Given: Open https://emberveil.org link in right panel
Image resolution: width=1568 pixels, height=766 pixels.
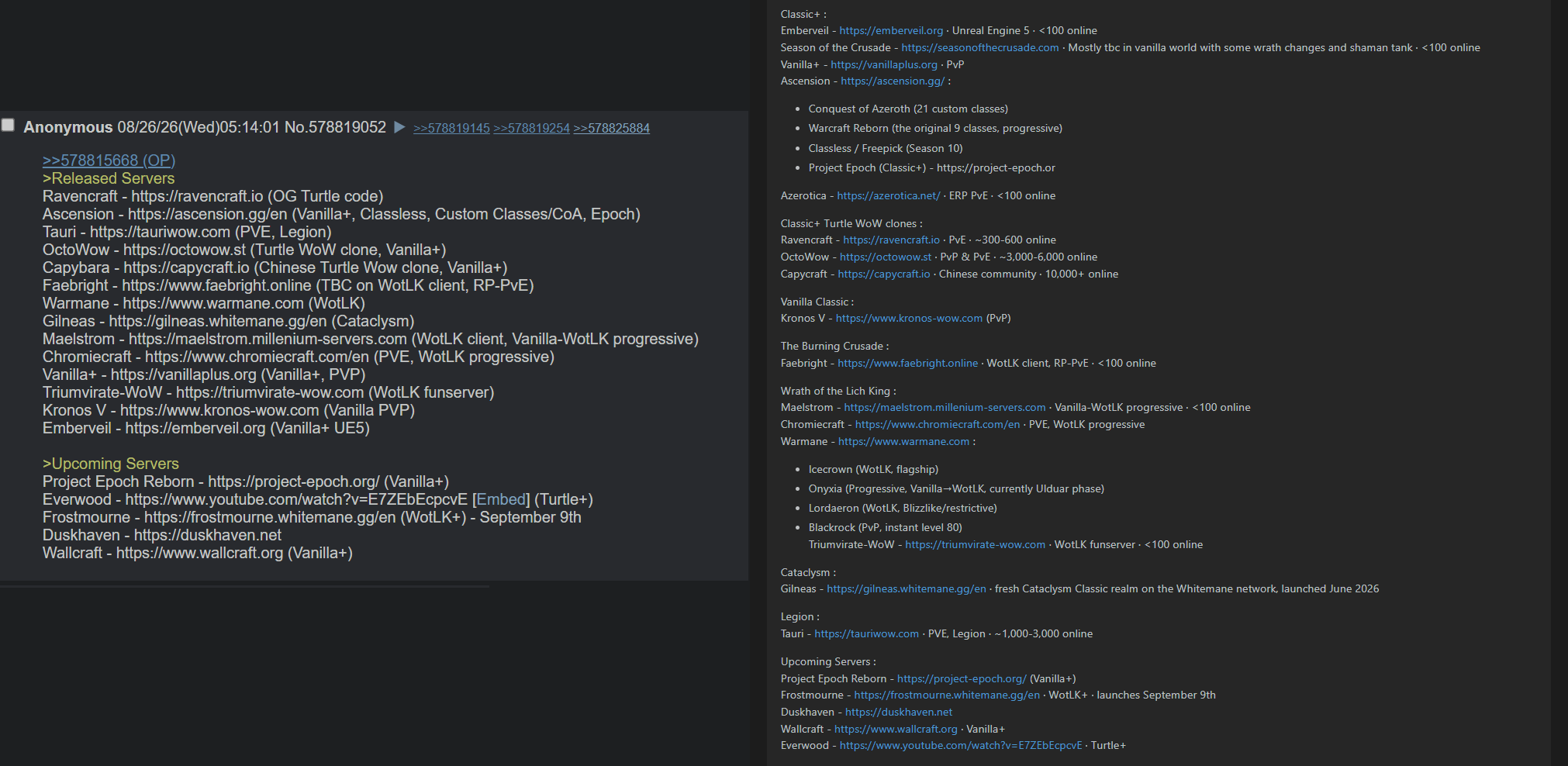Looking at the screenshot, I should coord(891,30).
